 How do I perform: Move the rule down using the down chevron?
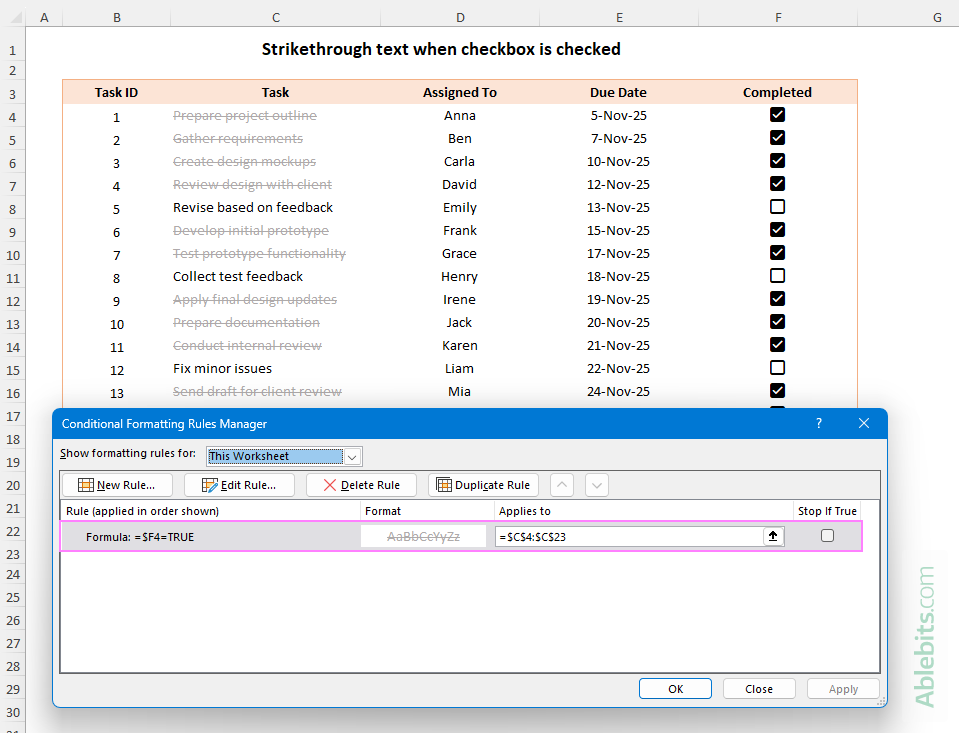pyautogui.click(x=596, y=485)
